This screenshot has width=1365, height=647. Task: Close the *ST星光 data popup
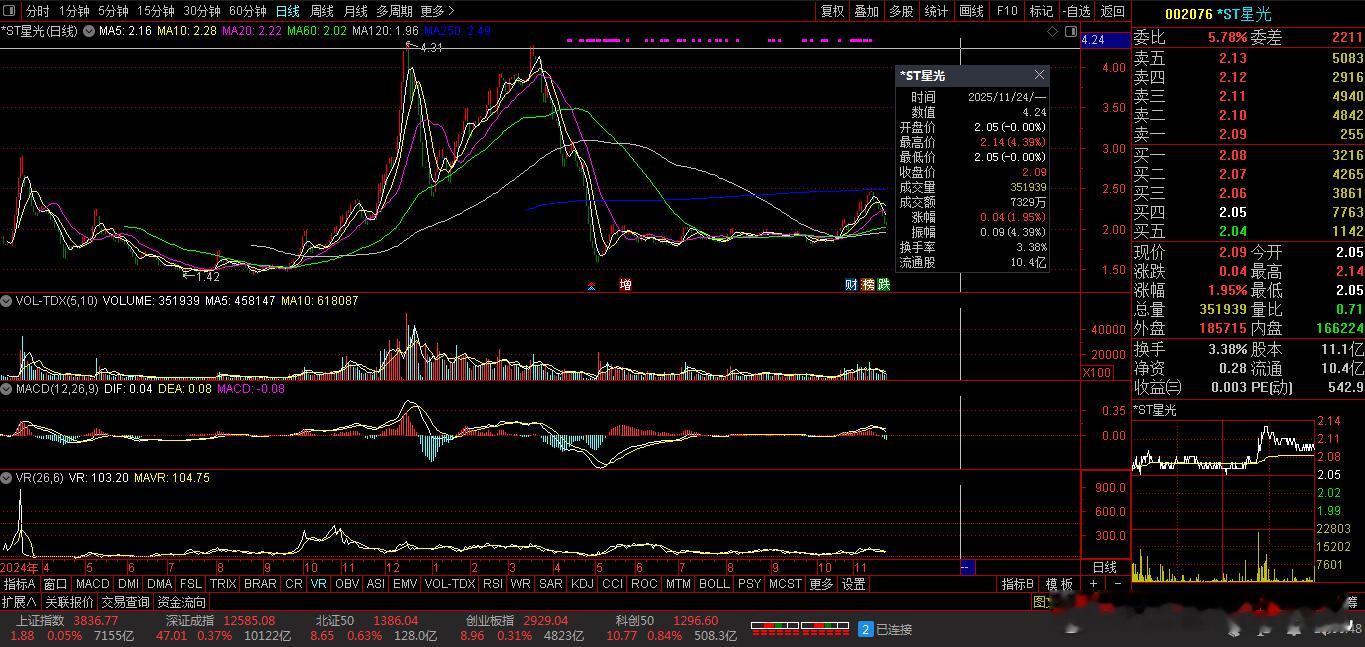[x=1039, y=75]
